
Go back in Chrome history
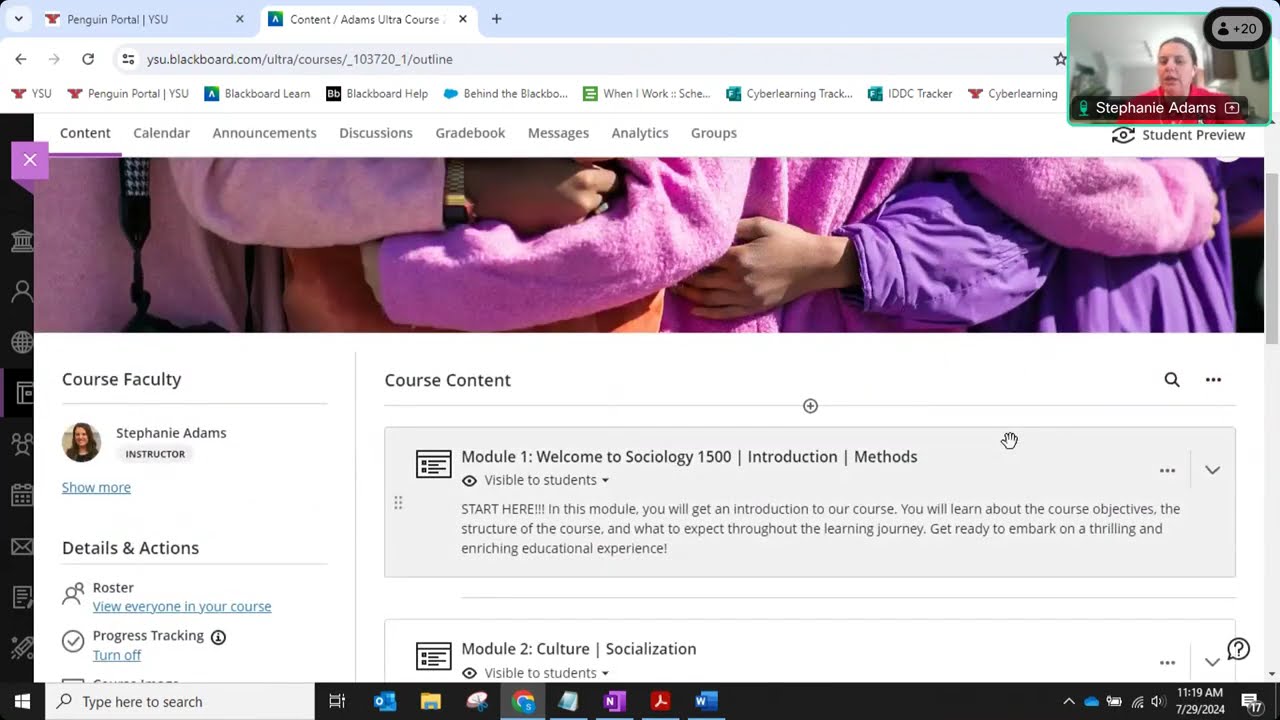[x=21, y=59]
